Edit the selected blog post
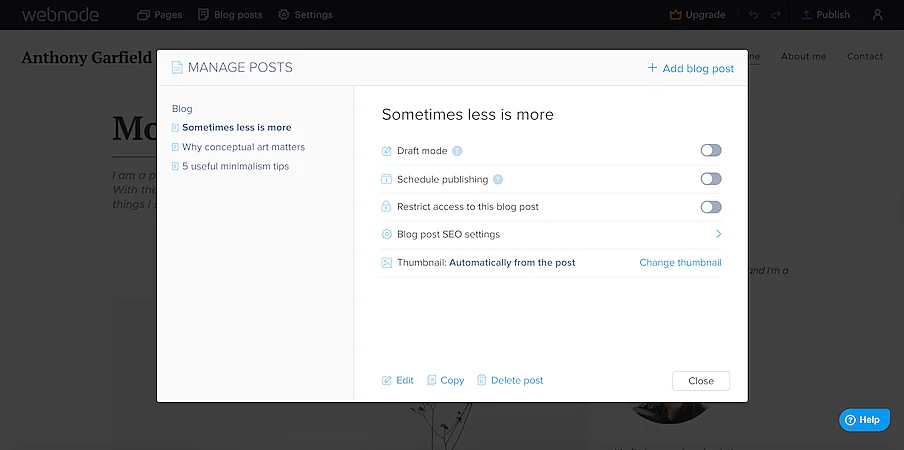Screen dimensions: 904x450 click(x=398, y=380)
